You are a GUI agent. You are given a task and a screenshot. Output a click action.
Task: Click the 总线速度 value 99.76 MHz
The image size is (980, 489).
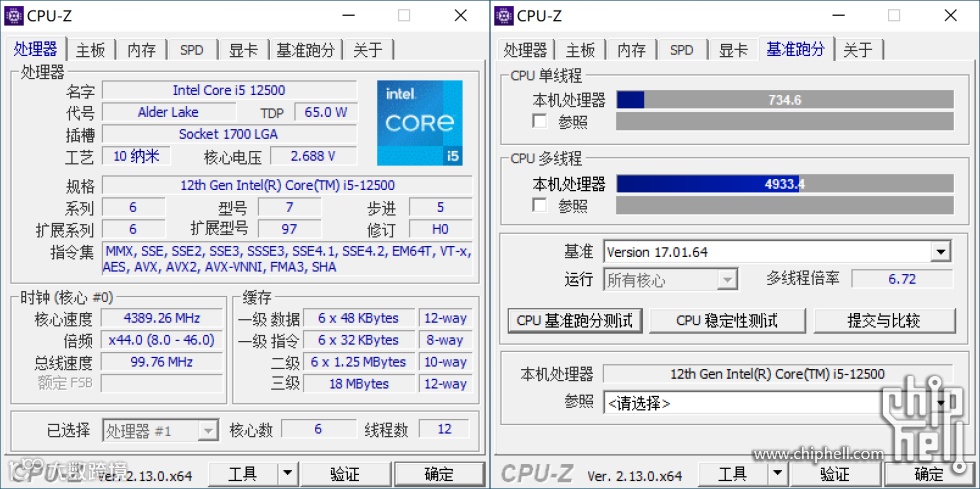tap(162, 362)
